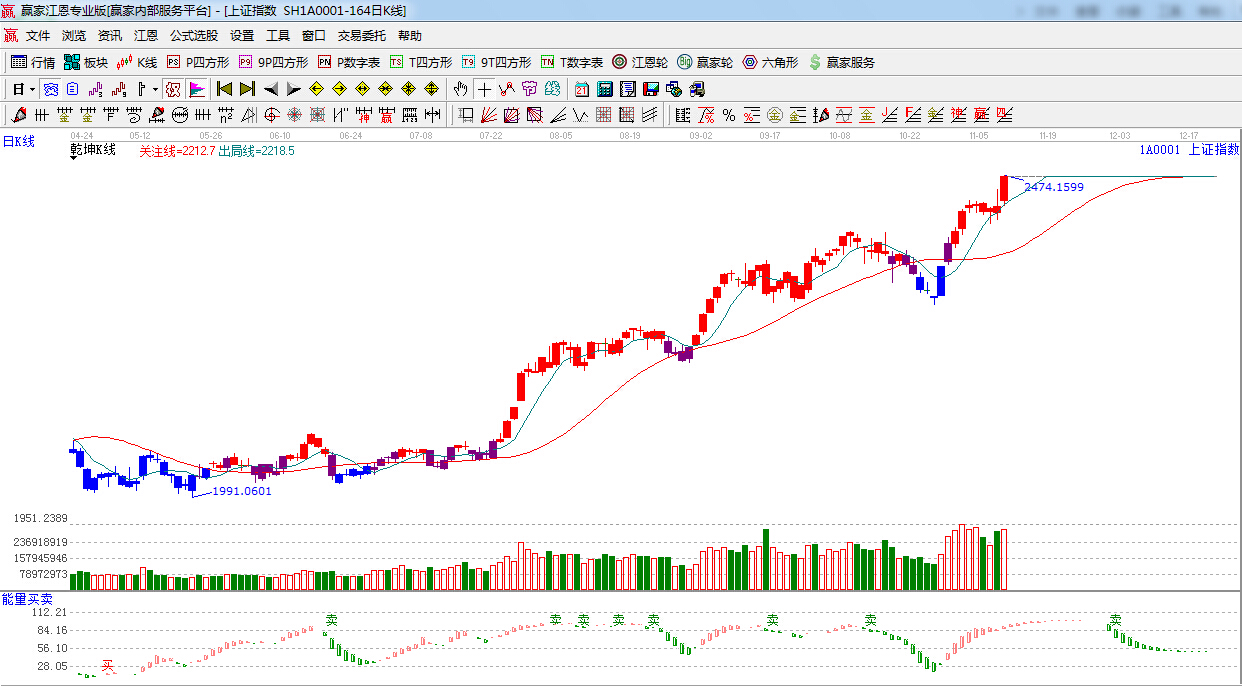The width and height of the screenshot is (1242, 686).
Task: Open the 交易委托 menu
Action: pos(361,36)
